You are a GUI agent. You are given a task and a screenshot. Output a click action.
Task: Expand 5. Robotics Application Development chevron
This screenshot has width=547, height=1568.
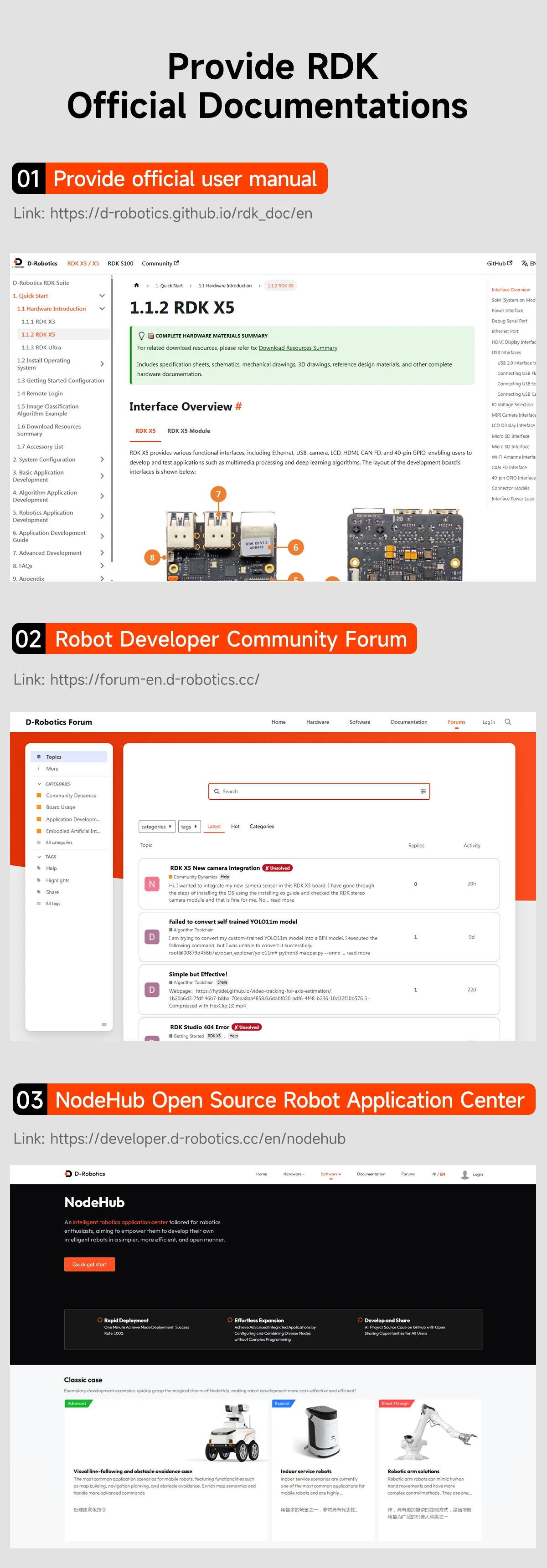click(x=102, y=516)
